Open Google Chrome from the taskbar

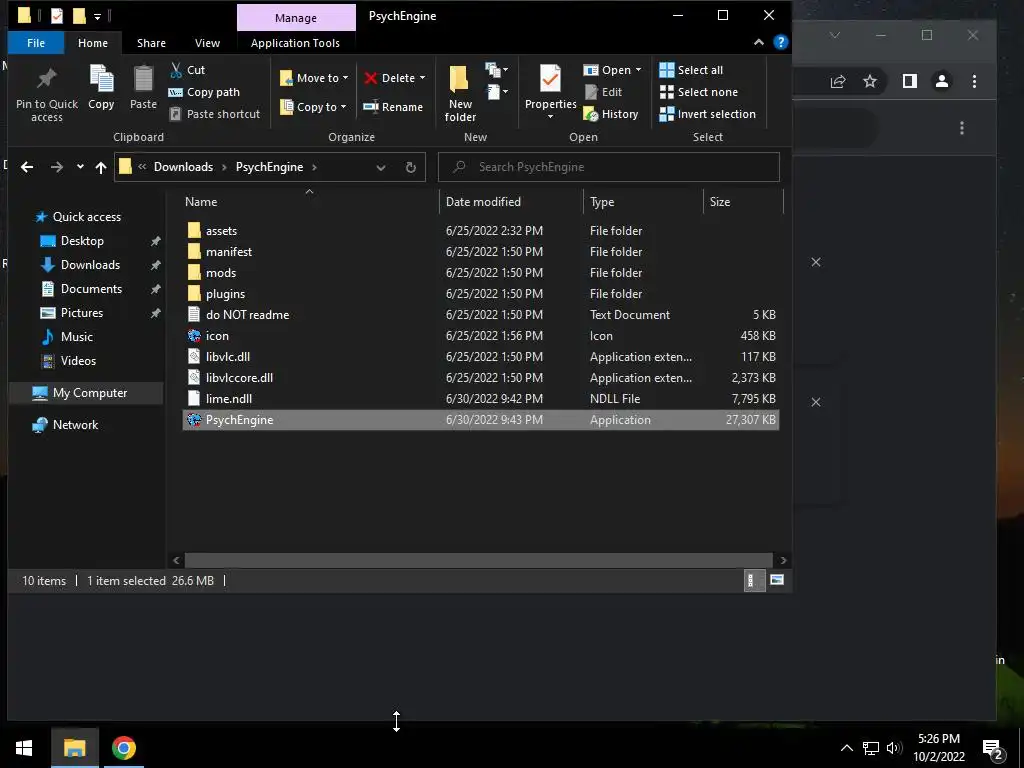pyautogui.click(x=123, y=748)
